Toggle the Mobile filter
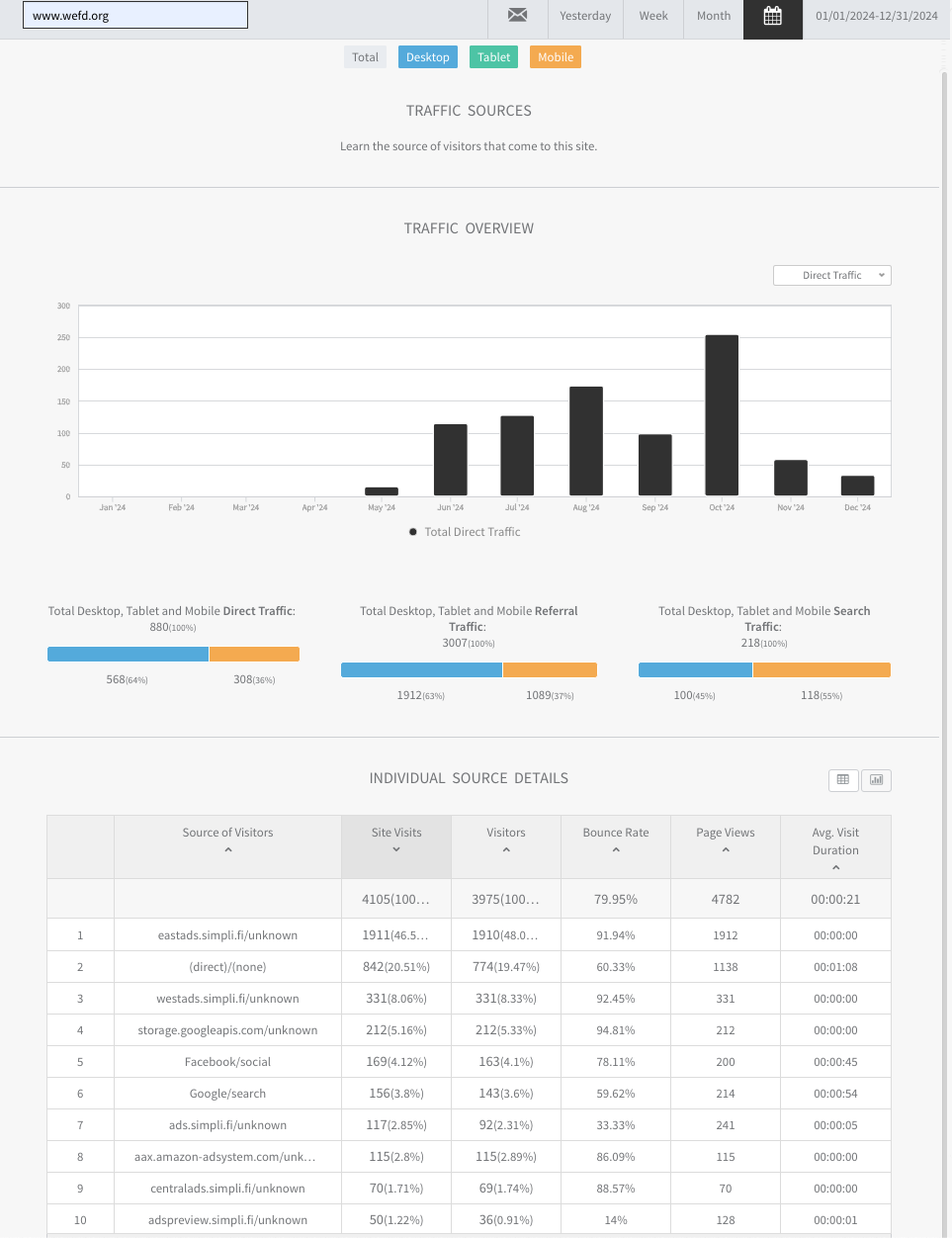Viewport: 952px width, 1238px height. tap(556, 57)
